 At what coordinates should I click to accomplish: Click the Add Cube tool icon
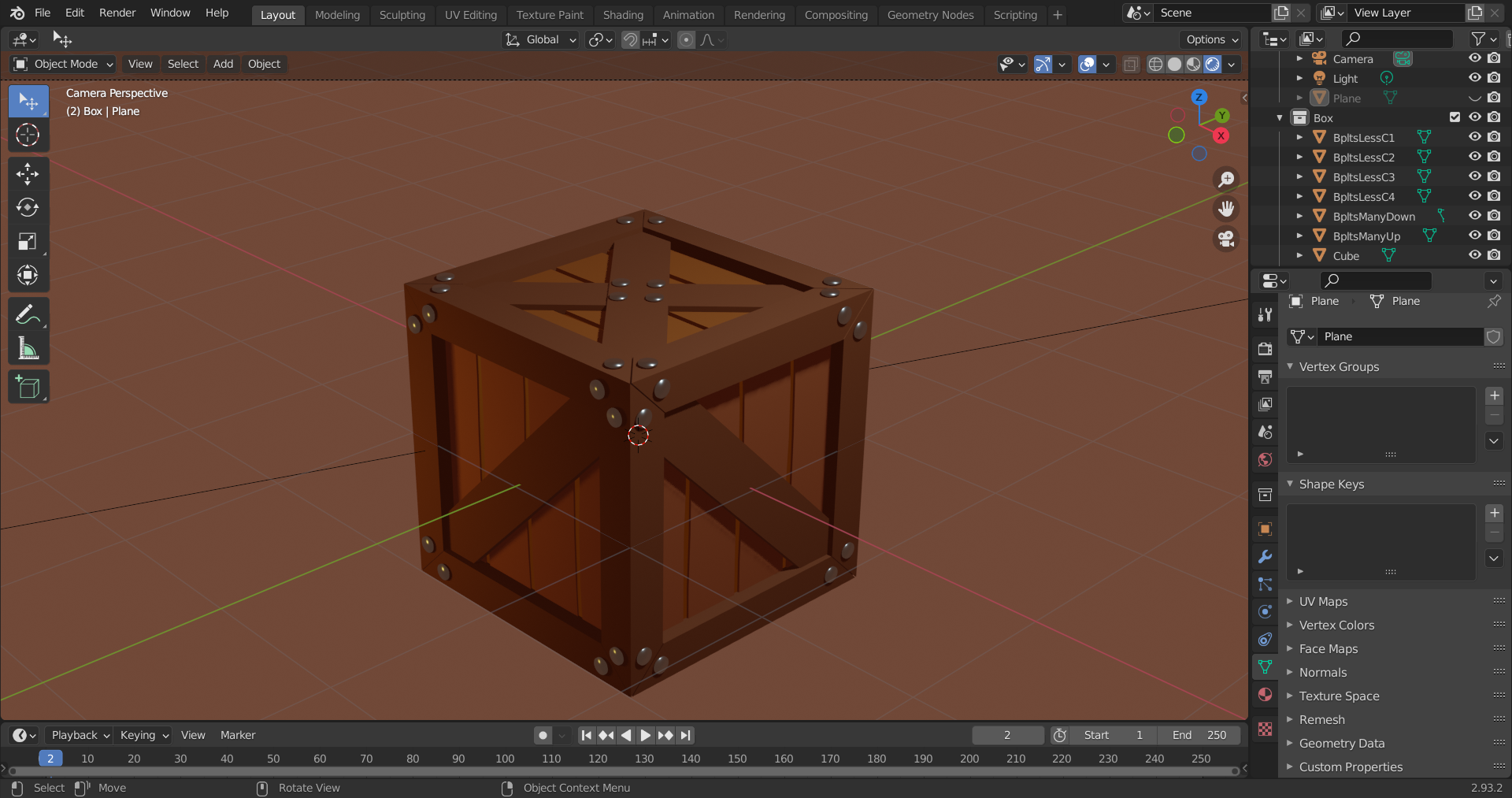point(28,387)
